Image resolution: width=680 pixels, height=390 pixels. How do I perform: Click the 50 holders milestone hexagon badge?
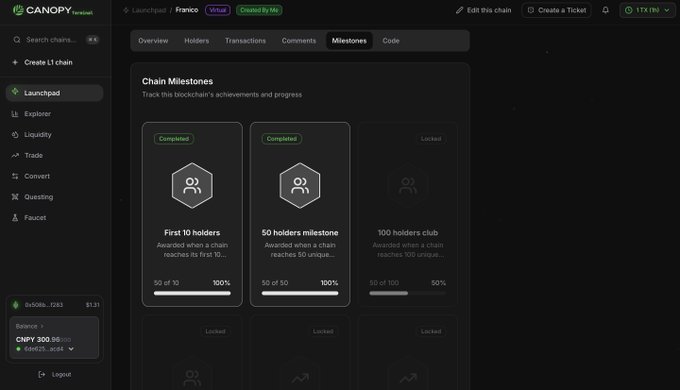[x=300, y=186]
